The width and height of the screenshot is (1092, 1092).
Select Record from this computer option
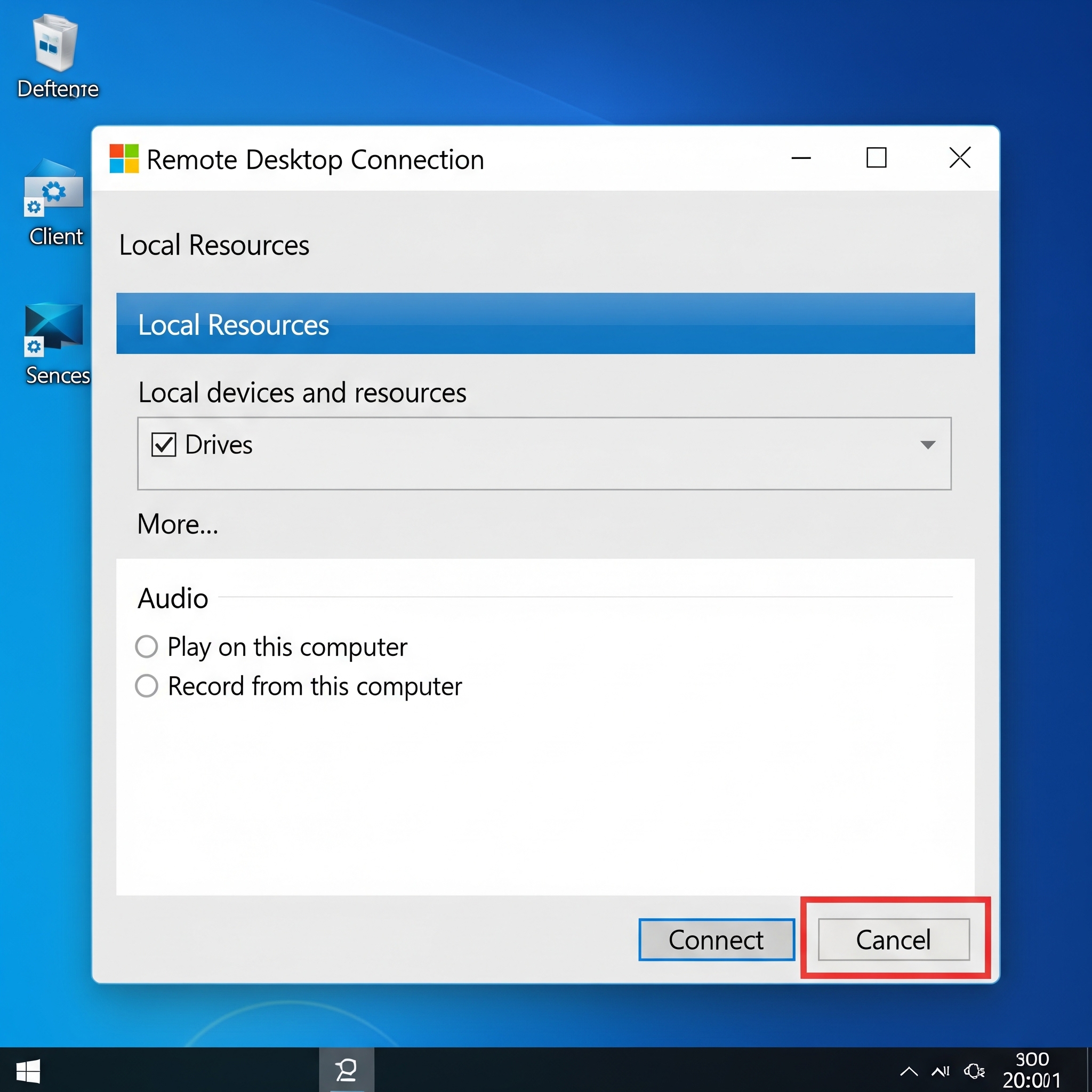[147, 686]
